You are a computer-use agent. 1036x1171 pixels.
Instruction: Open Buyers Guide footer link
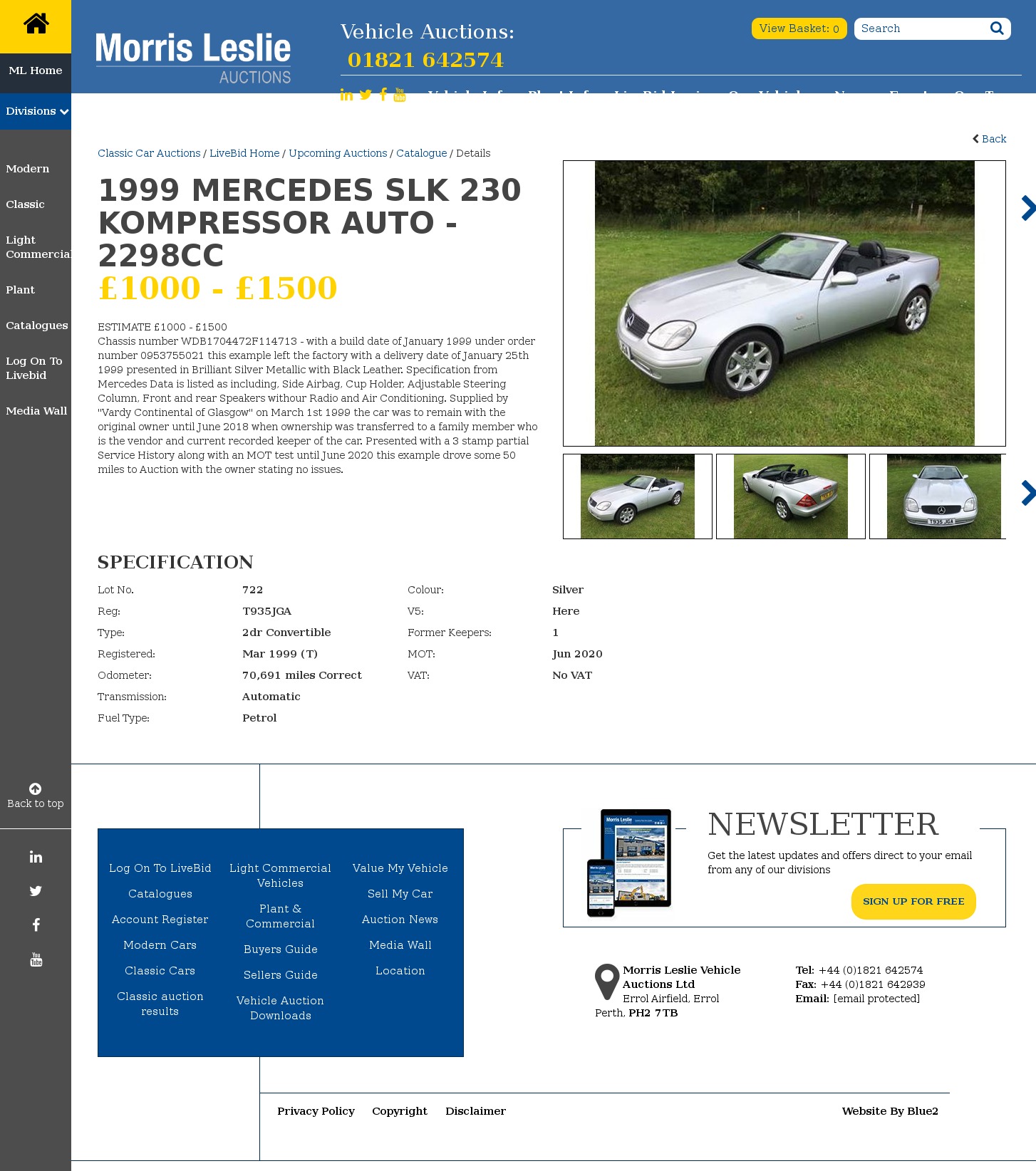tap(281, 949)
